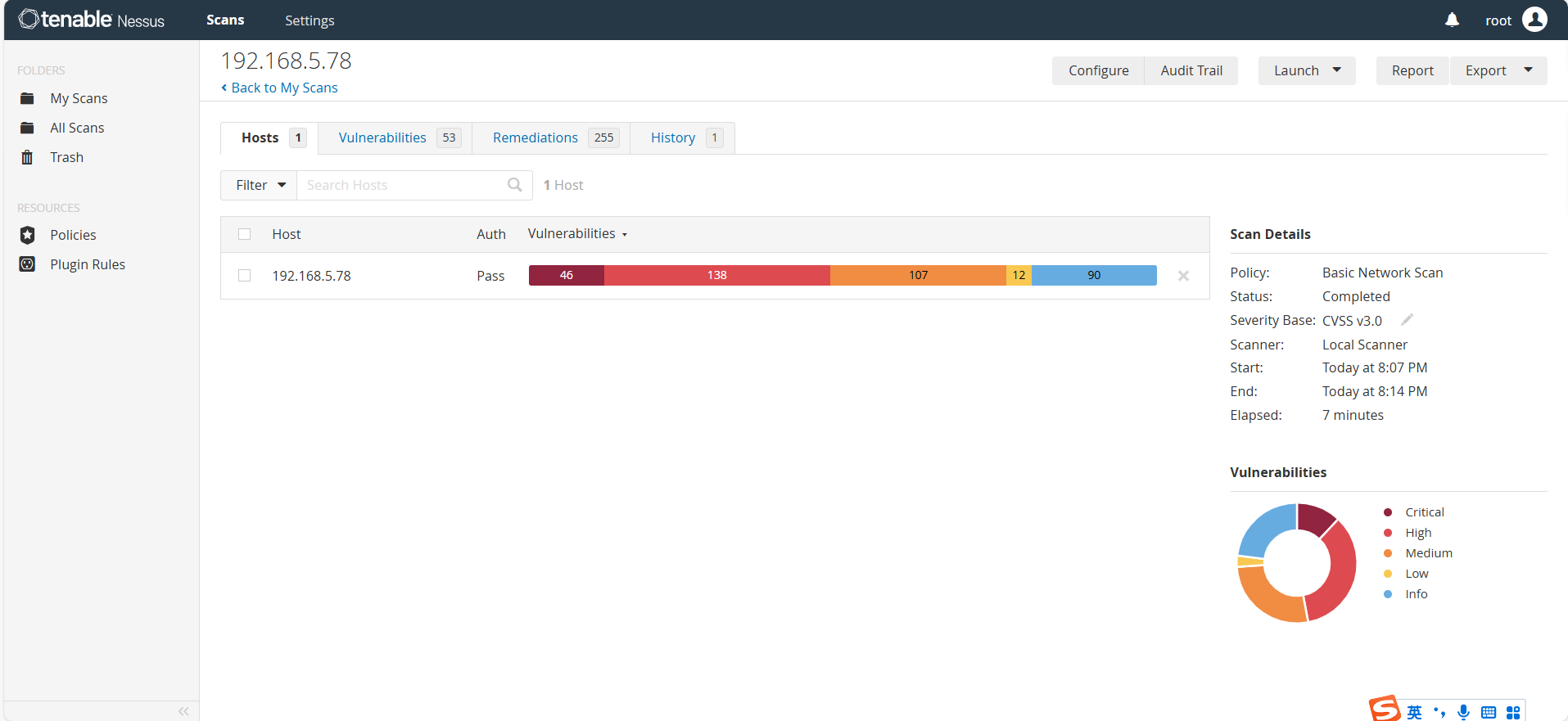Click the notifications bell icon
1568x721 pixels.
click(x=1452, y=20)
